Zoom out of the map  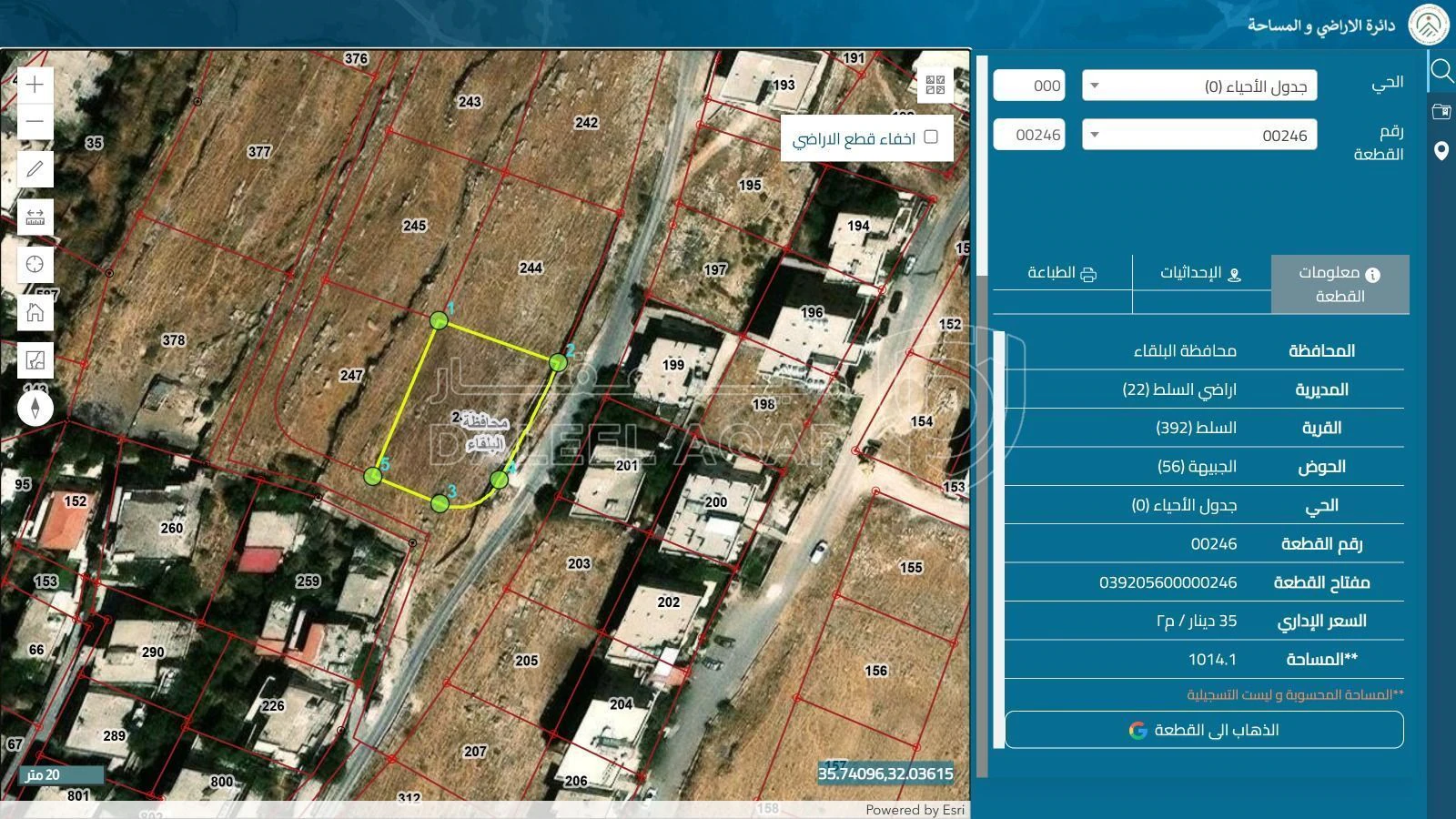click(x=35, y=121)
